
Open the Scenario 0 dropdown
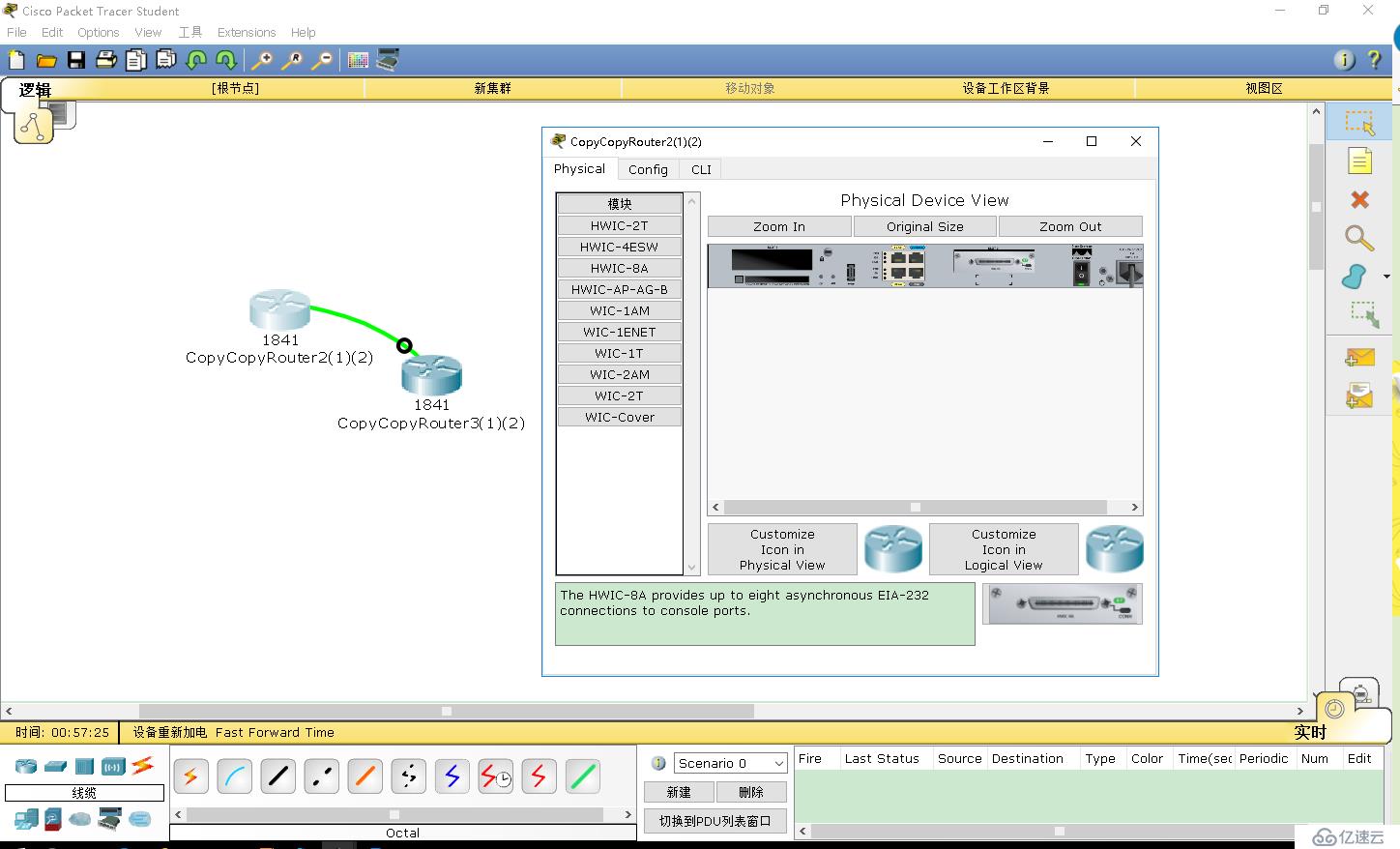click(730, 763)
